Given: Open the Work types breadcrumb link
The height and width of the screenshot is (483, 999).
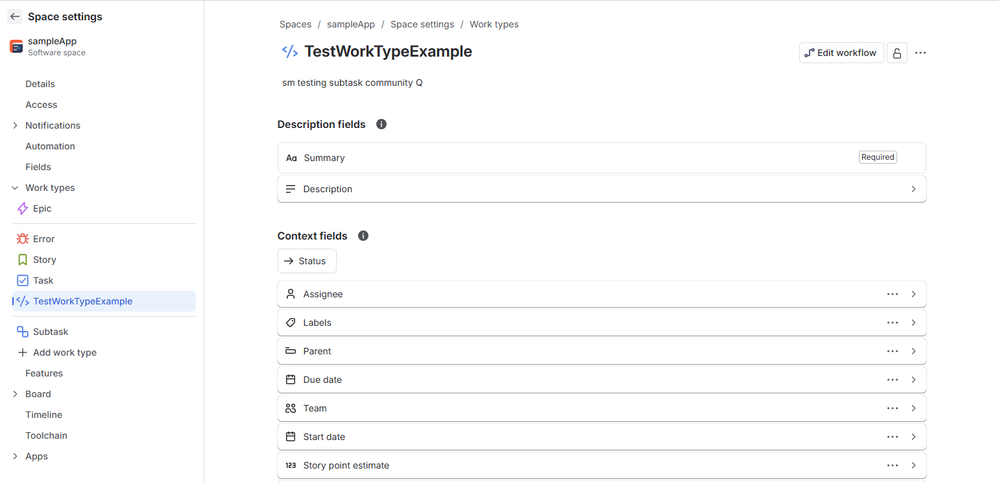Looking at the screenshot, I should 494,24.
